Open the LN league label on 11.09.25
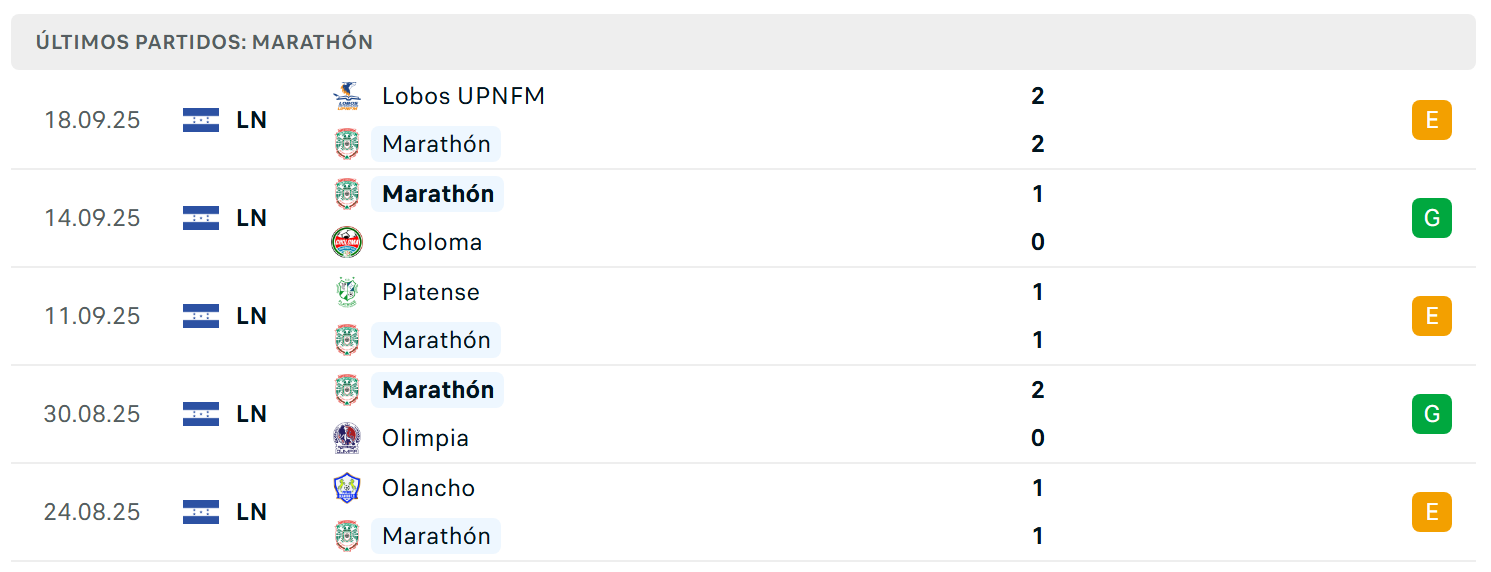 point(252,316)
